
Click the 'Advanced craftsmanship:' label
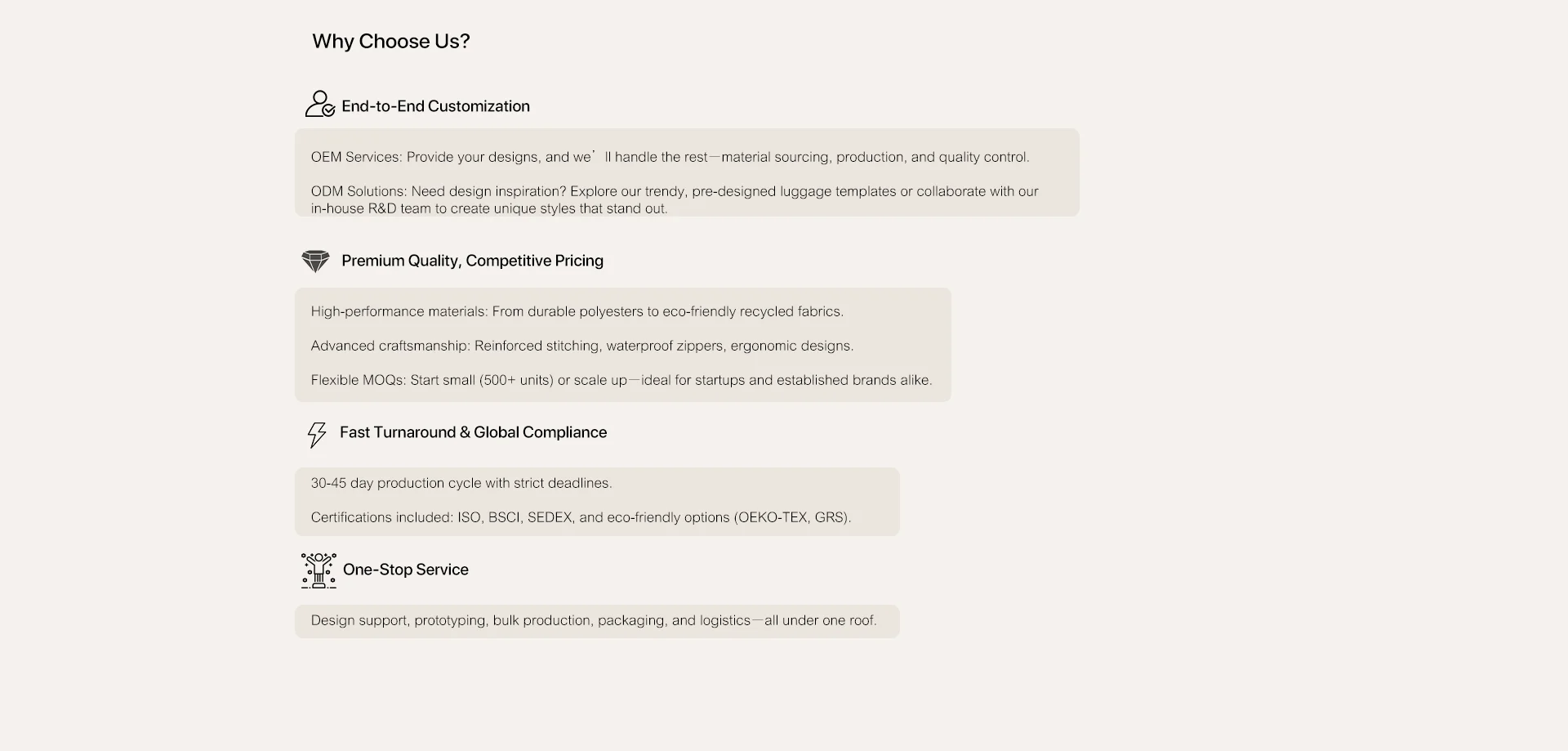click(390, 346)
